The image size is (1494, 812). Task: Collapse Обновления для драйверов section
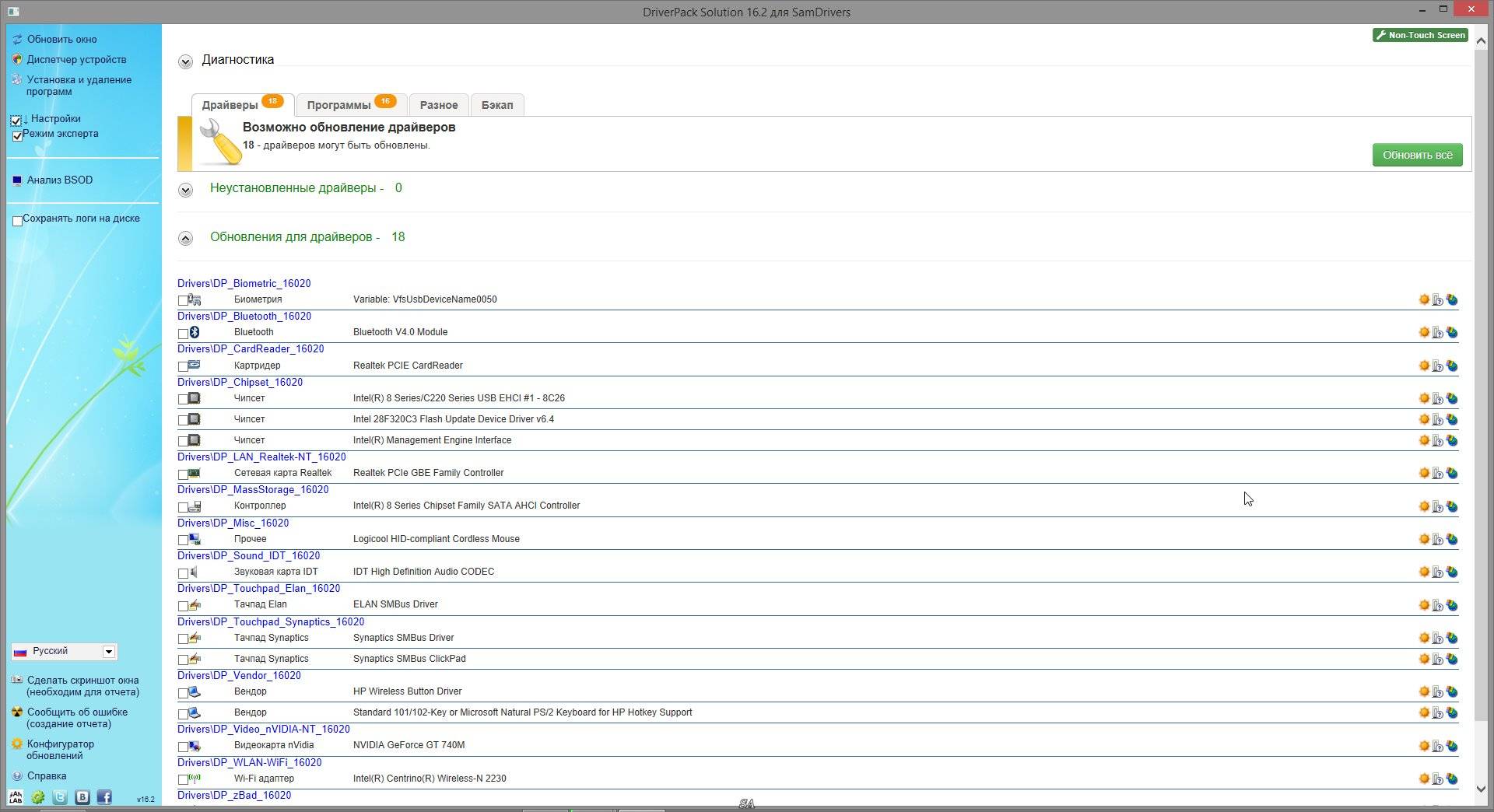[x=185, y=239]
